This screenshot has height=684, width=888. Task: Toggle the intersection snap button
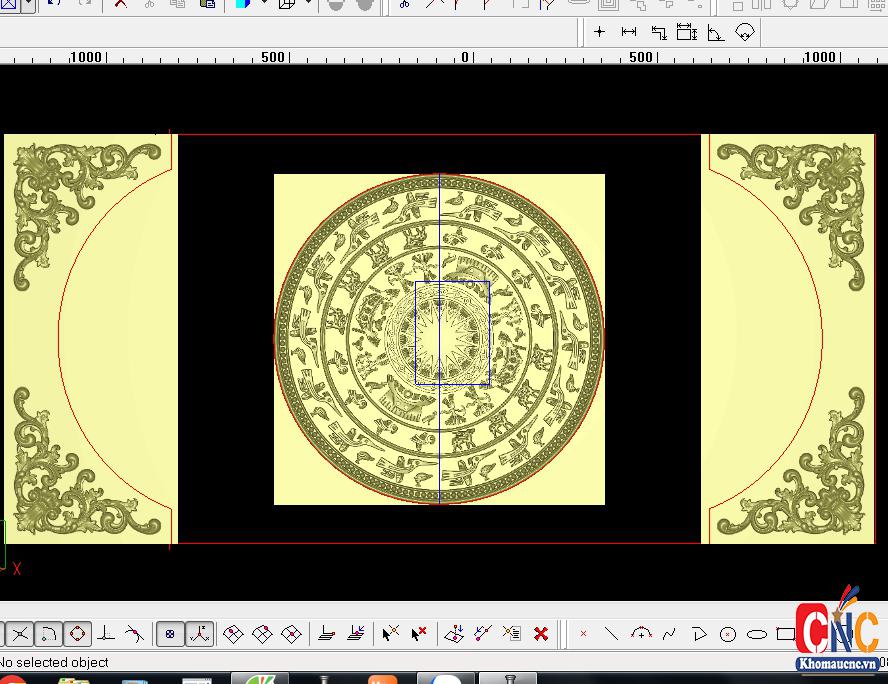coord(20,634)
